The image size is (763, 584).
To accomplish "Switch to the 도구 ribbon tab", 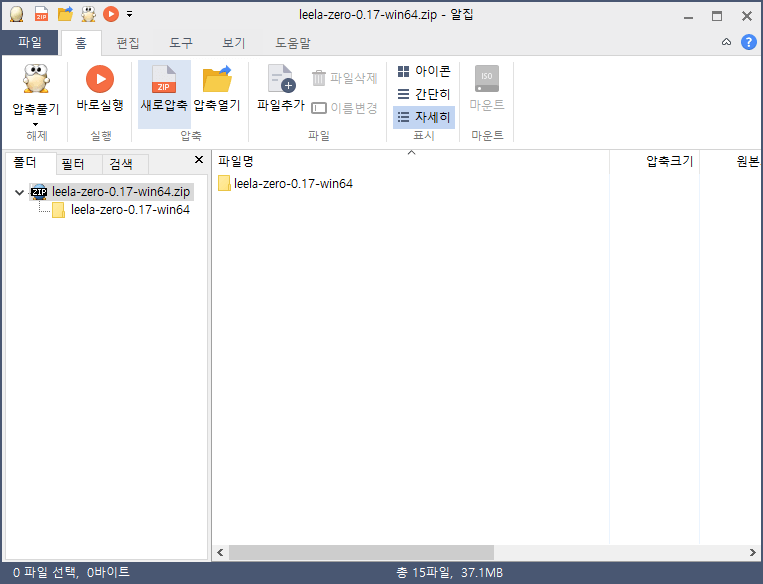I will [181, 43].
